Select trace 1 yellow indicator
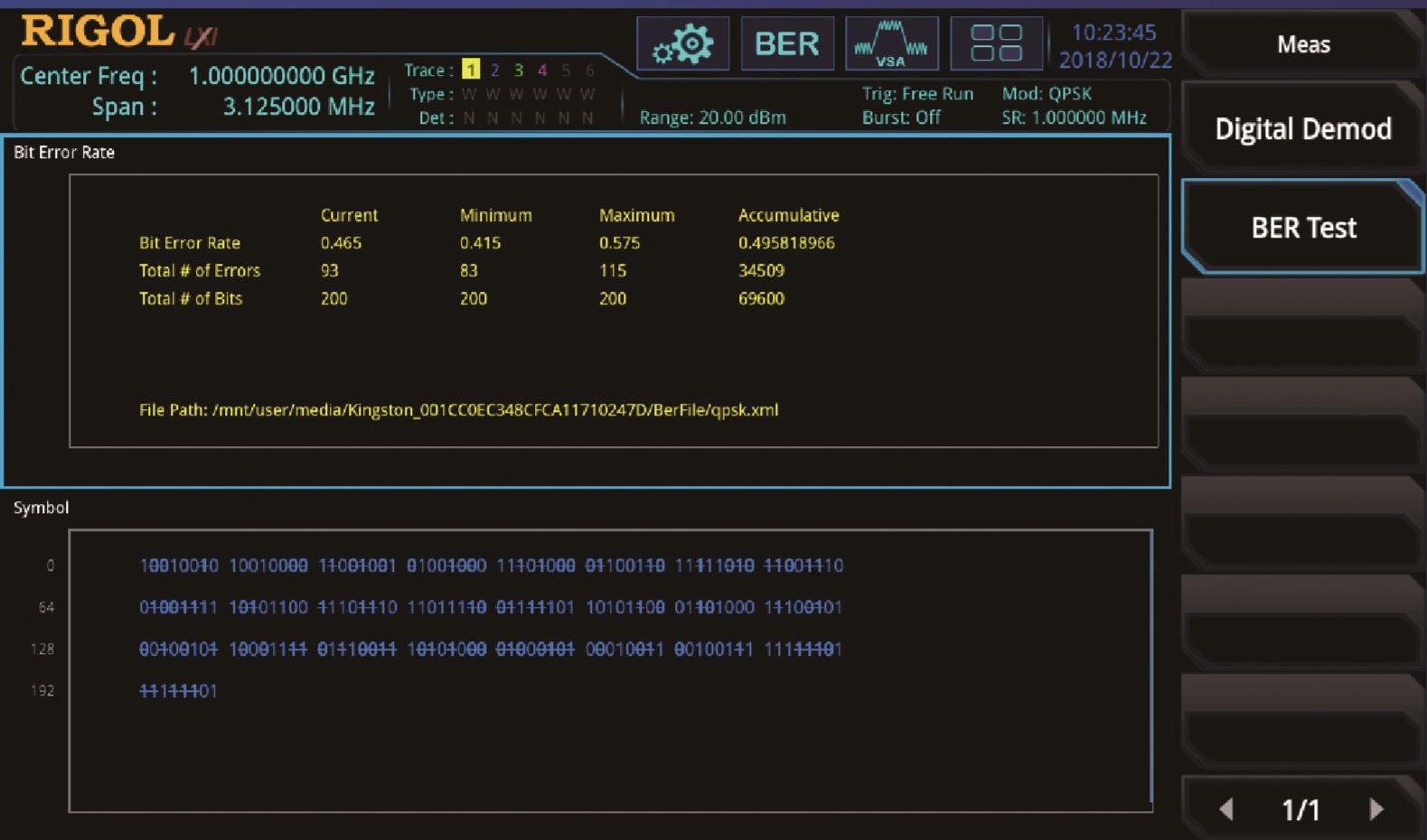Image resolution: width=1427 pixels, height=840 pixels. tap(470, 70)
